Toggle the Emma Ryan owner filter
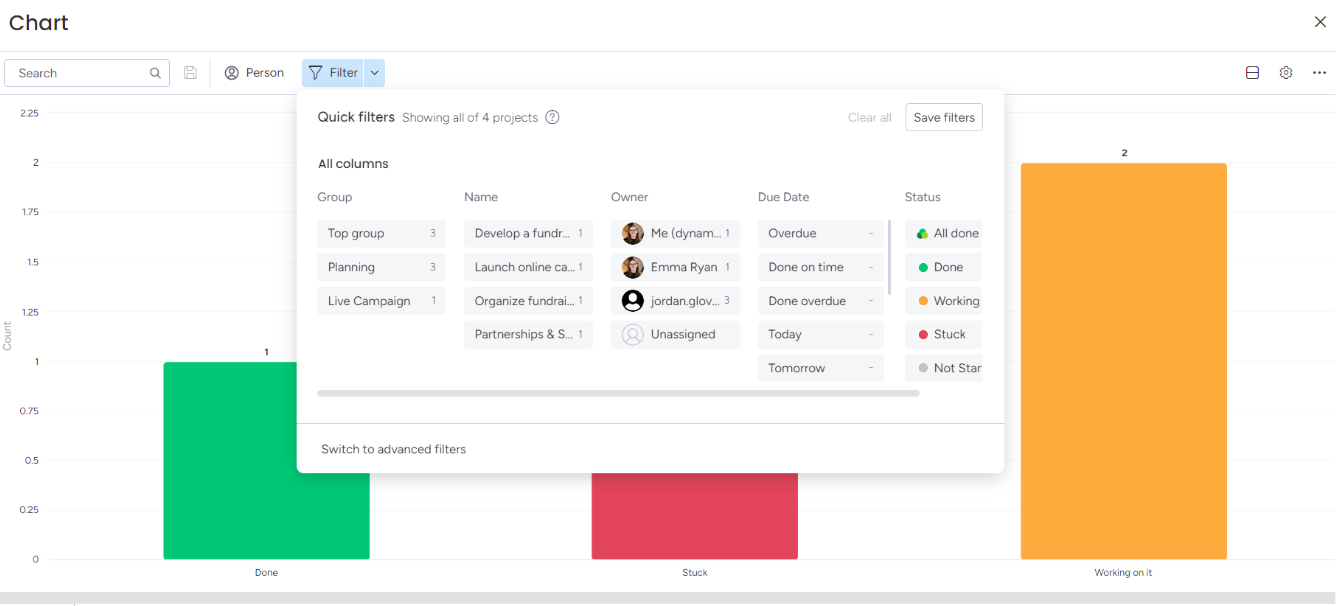 point(675,267)
